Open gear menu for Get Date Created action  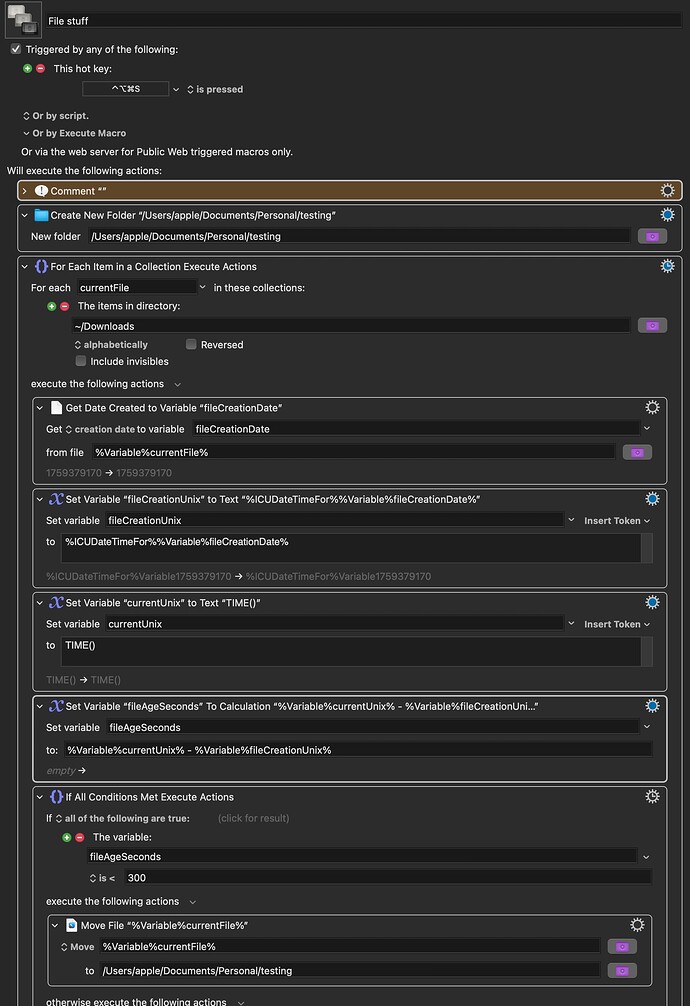[652, 407]
